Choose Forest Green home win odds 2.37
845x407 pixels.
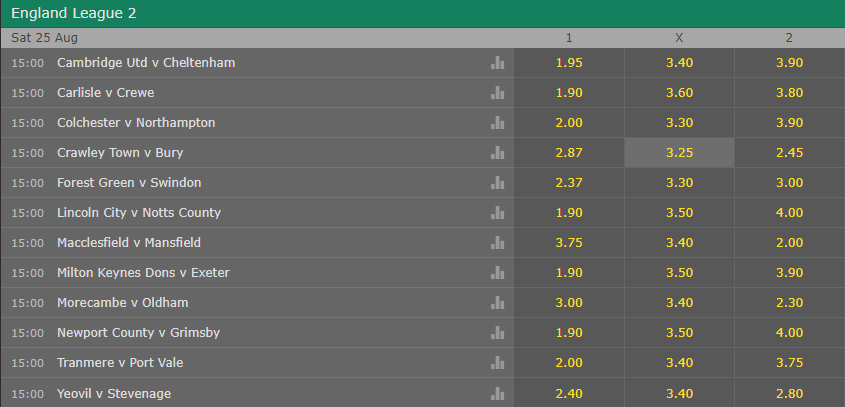point(569,183)
